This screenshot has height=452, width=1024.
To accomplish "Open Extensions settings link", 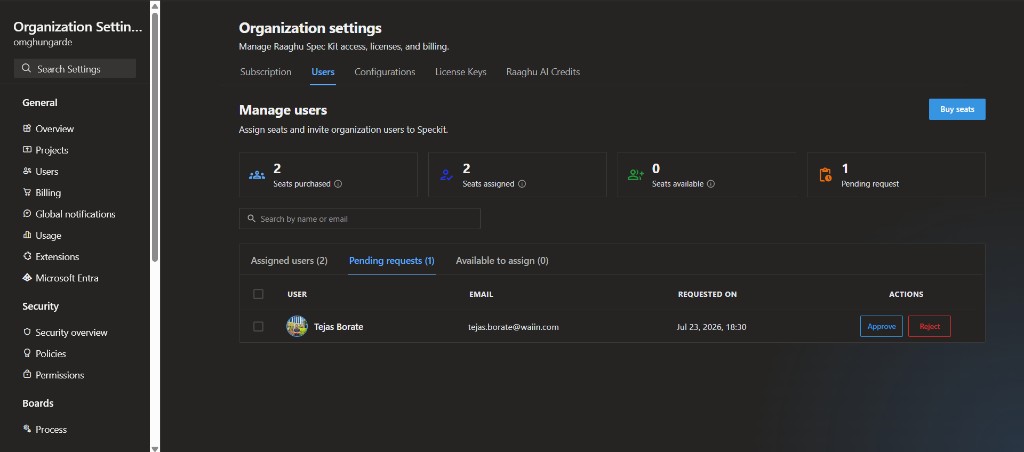I will (x=57, y=257).
